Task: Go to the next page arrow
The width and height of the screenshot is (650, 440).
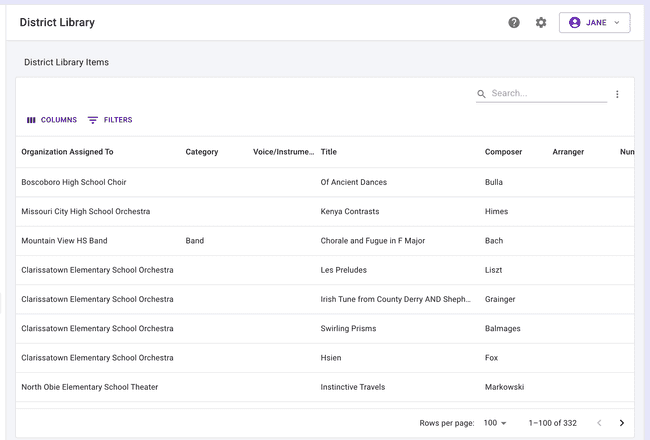Action: [621, 423]
